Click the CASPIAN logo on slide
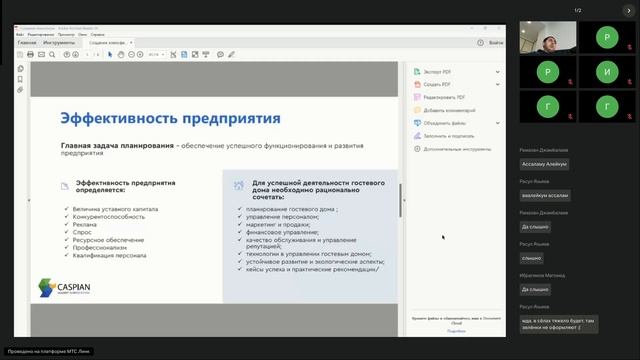The height and width of the screenshot is (360, 640). (64, 287)
